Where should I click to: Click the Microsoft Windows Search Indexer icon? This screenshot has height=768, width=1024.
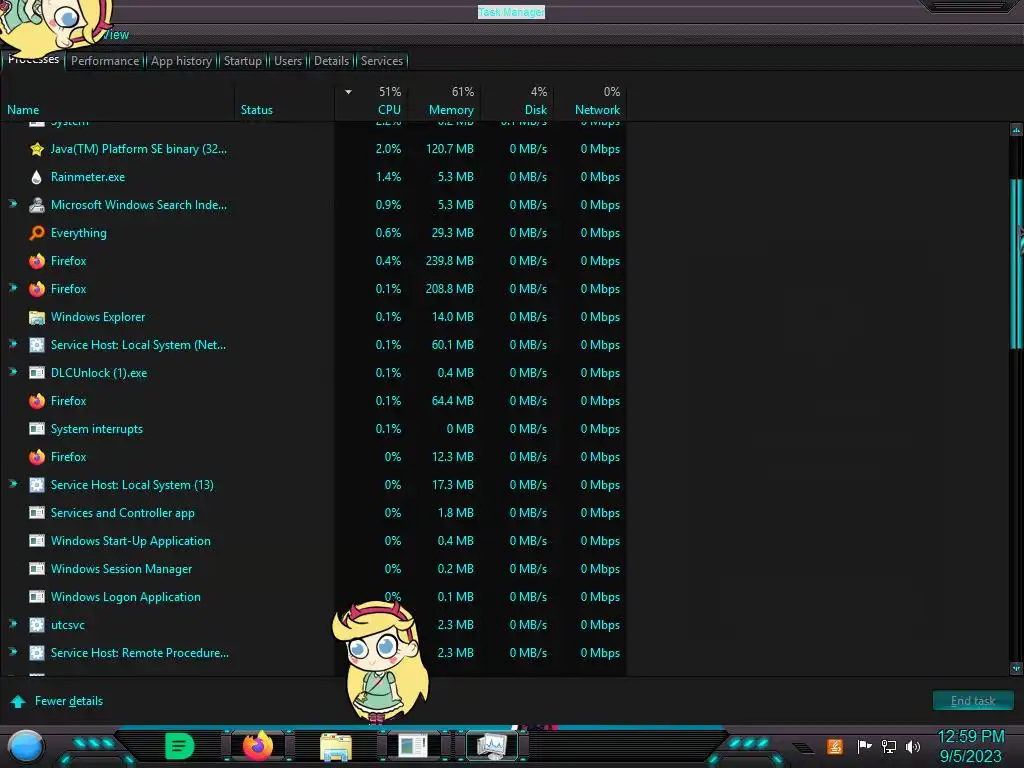coord(37,205)
